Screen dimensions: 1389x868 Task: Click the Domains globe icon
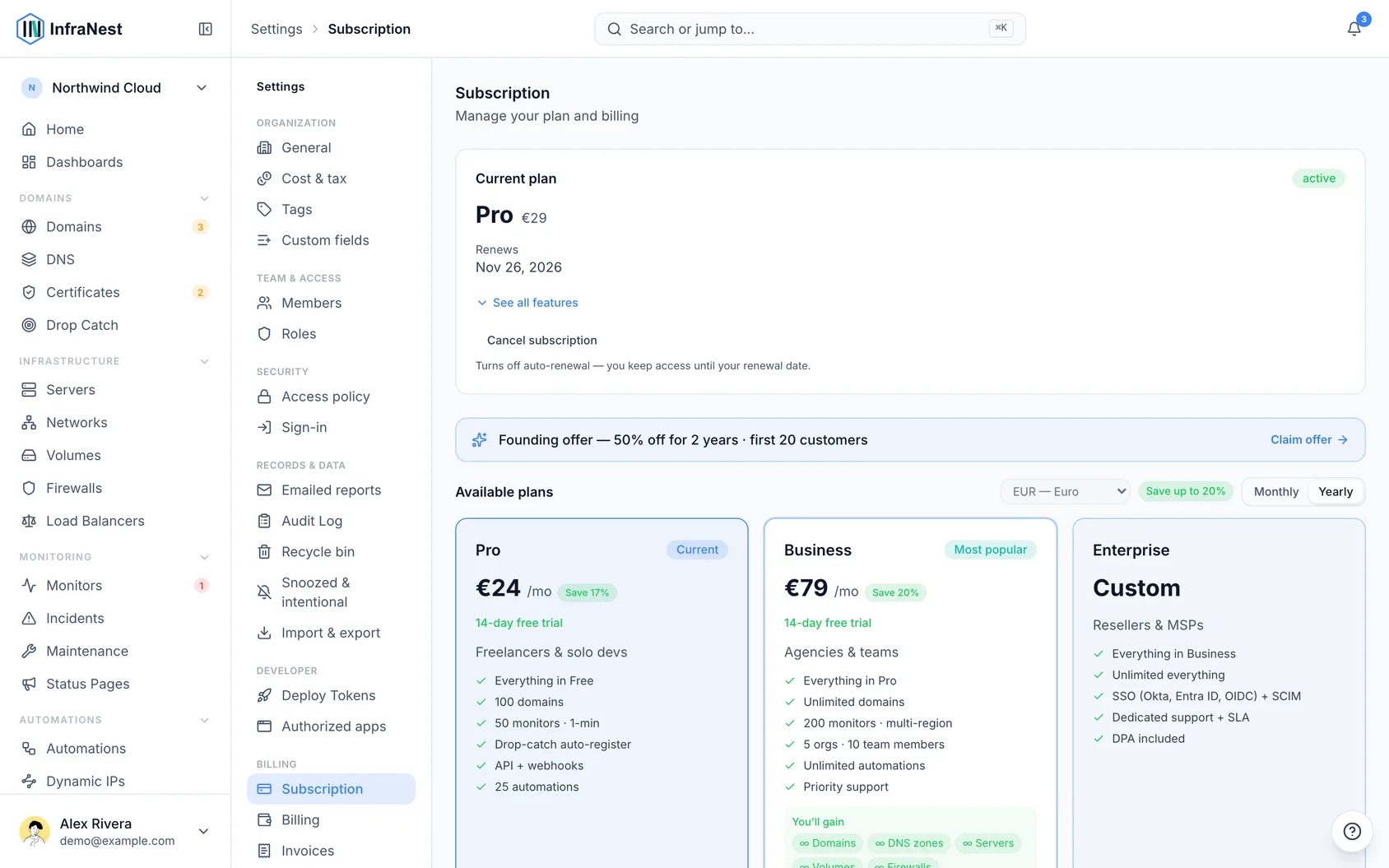click(x=29, y=226)
